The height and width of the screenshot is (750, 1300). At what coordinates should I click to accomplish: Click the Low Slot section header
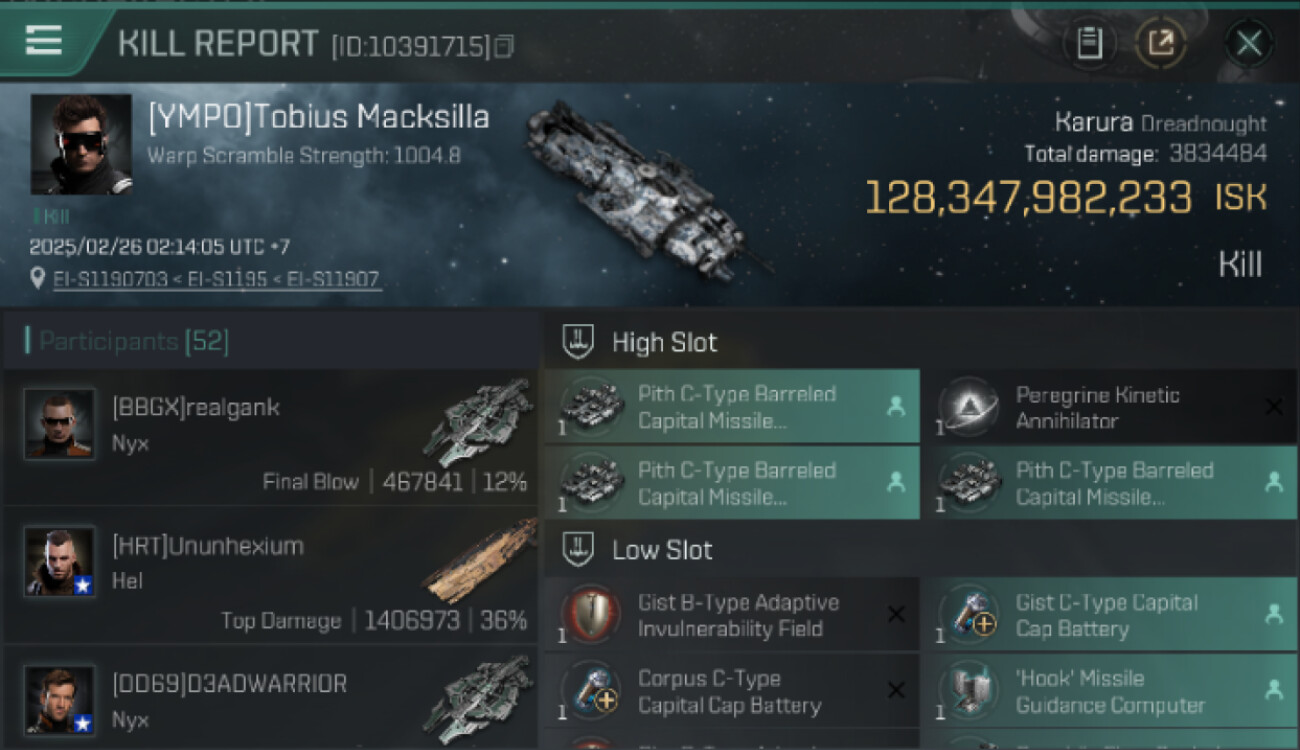click(662, 550)
